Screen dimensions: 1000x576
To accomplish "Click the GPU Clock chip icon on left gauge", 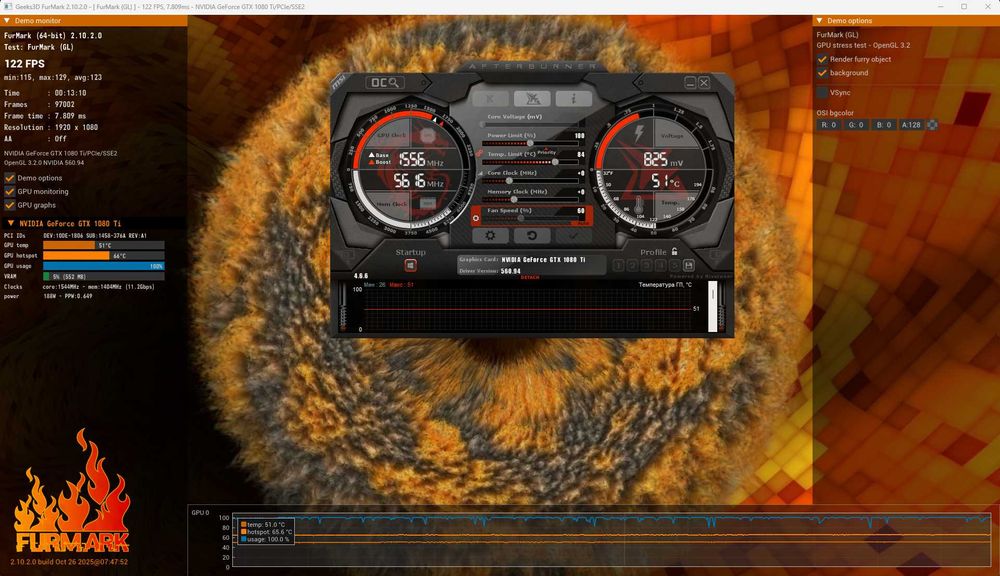I will tap(428, 136).
